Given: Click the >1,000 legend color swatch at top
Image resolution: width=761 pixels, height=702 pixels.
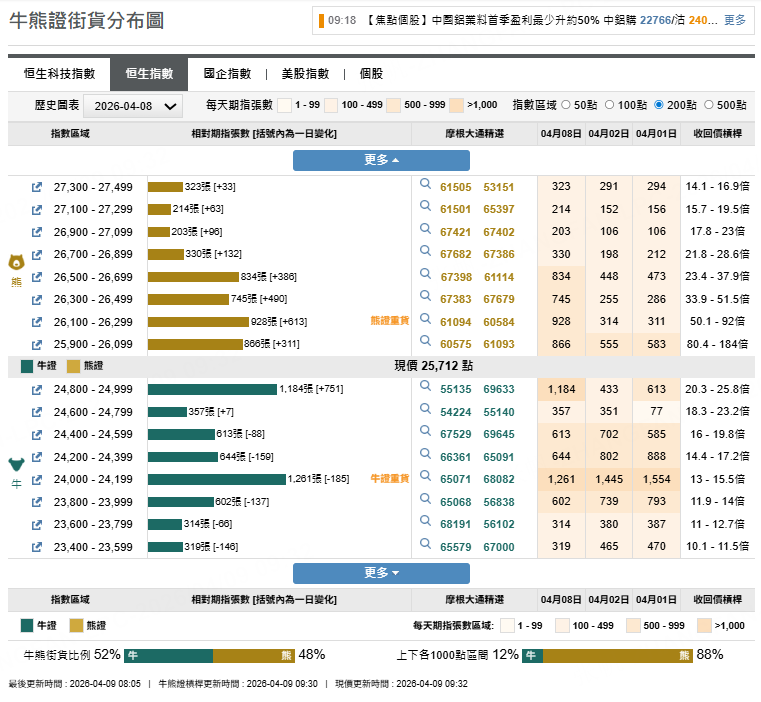Looking at the screenshot, I should click(x=456, y=105).
